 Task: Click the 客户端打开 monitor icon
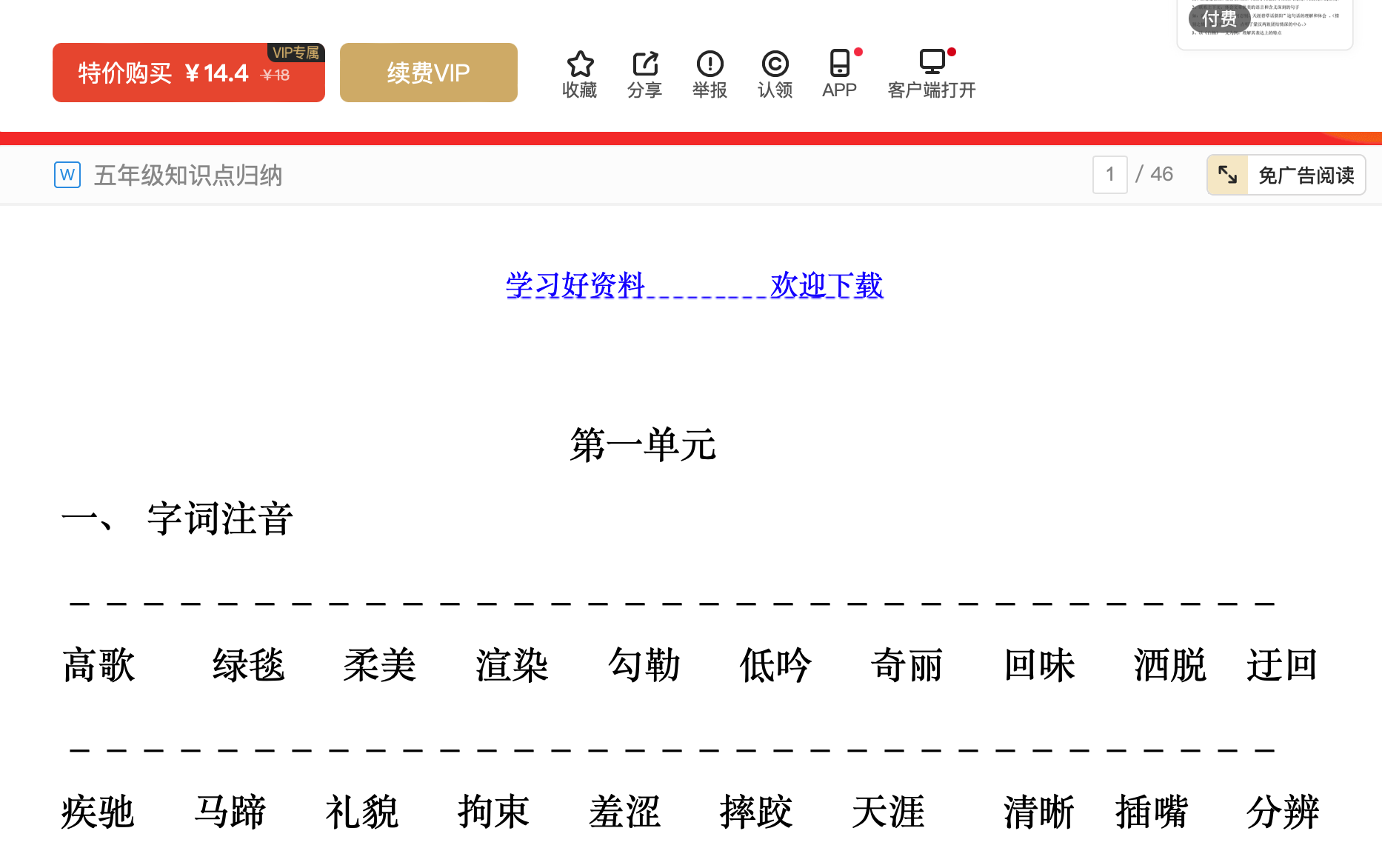932,62
